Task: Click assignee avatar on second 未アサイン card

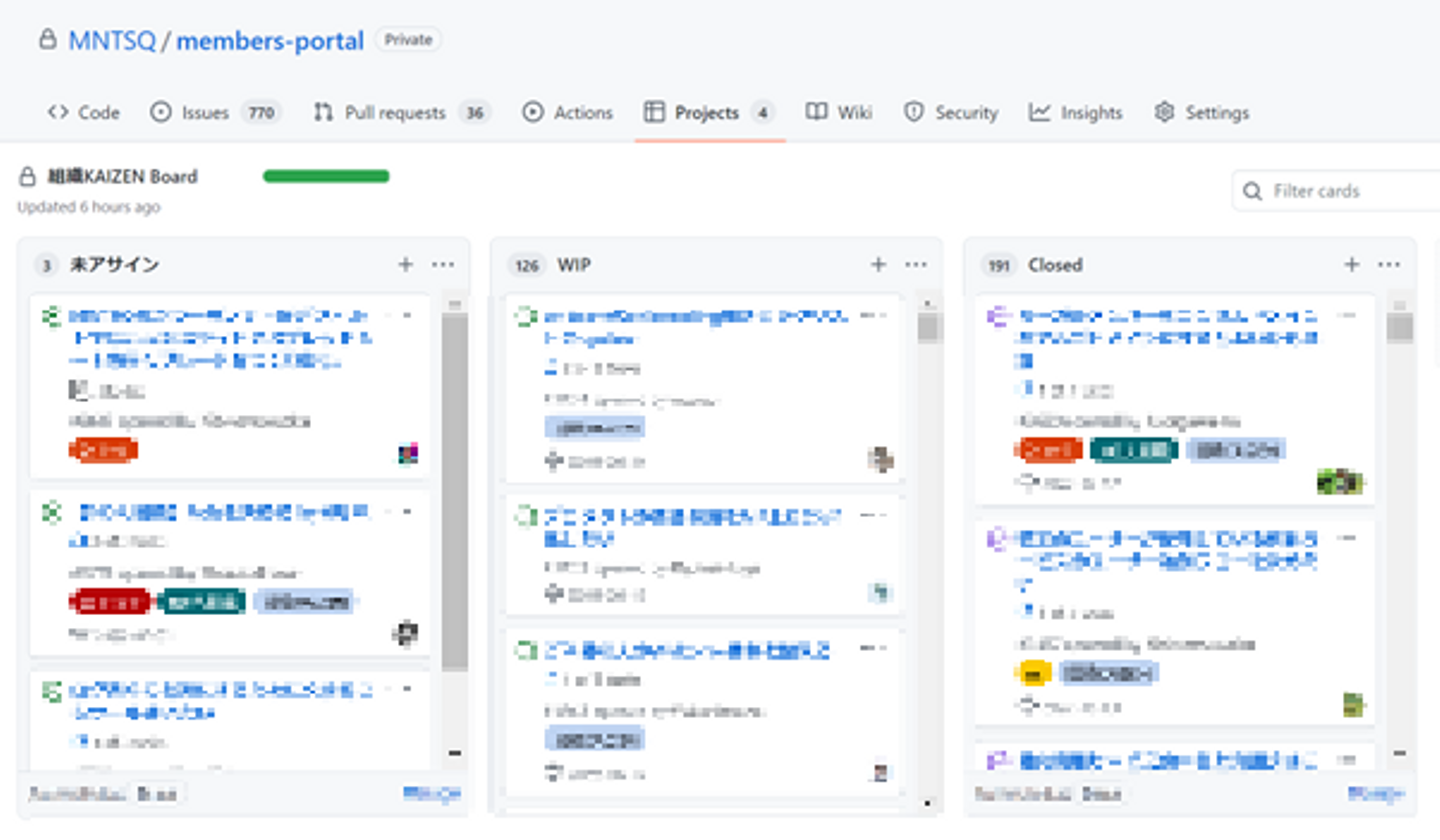Action: coord(405,634)
